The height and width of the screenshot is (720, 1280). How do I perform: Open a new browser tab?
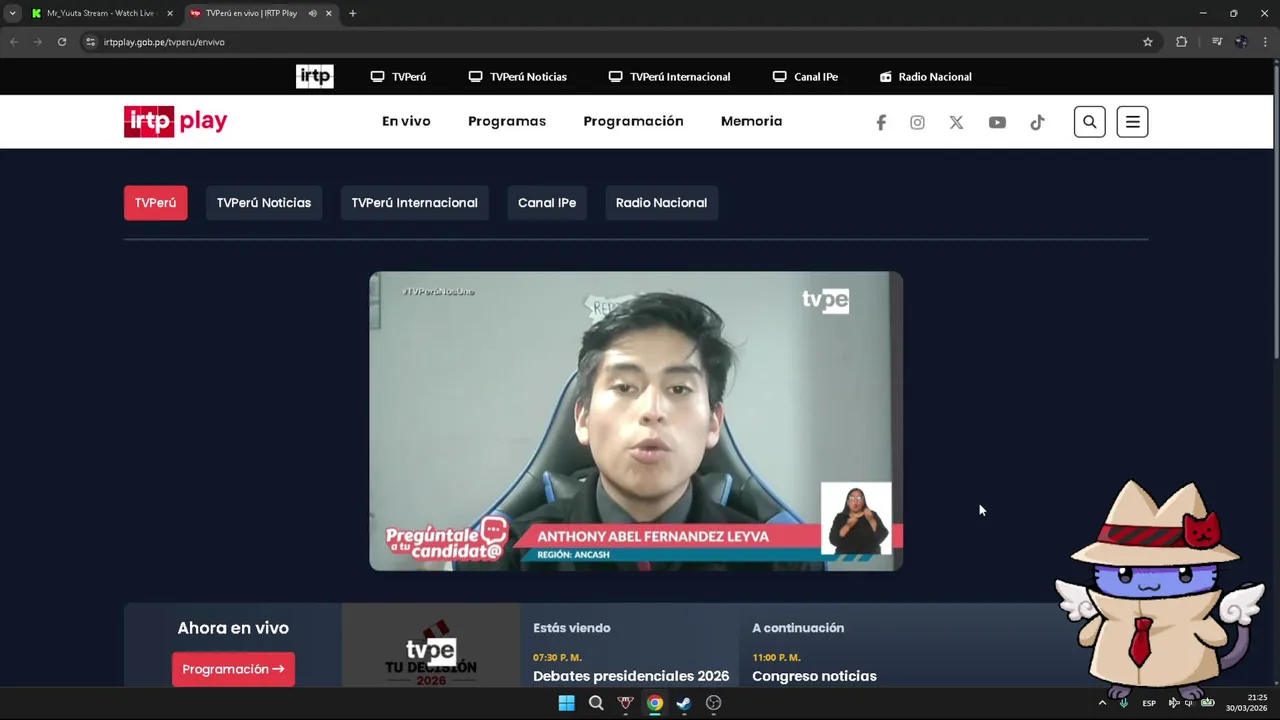point(352,13)
